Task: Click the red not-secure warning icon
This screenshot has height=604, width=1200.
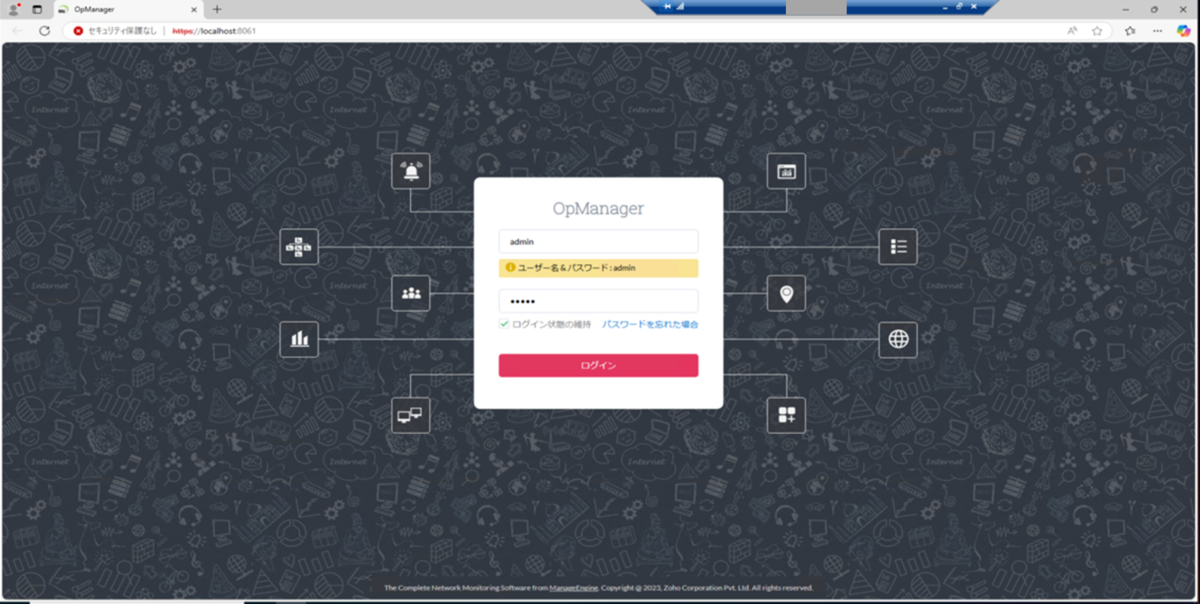Action: point(78,31)
